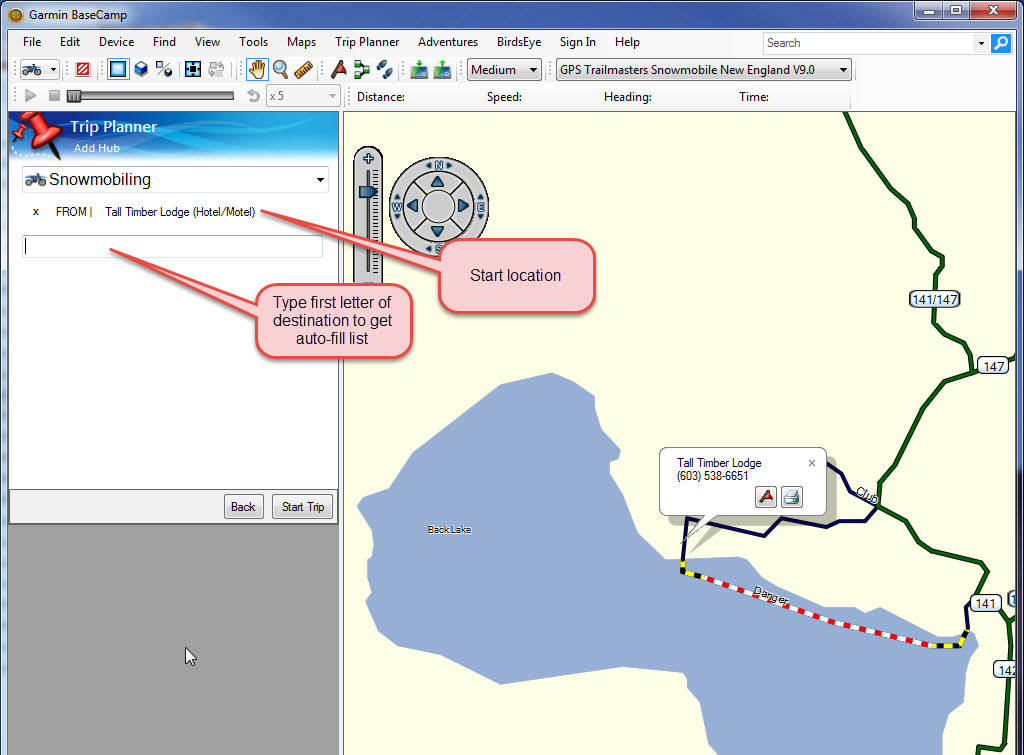Select the Hand pan tool

[257, 69]
